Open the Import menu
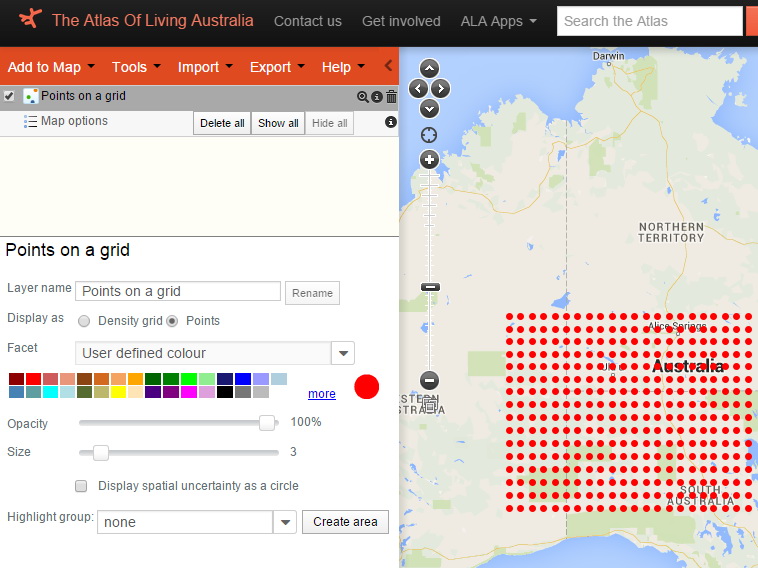 pos(205,67)
